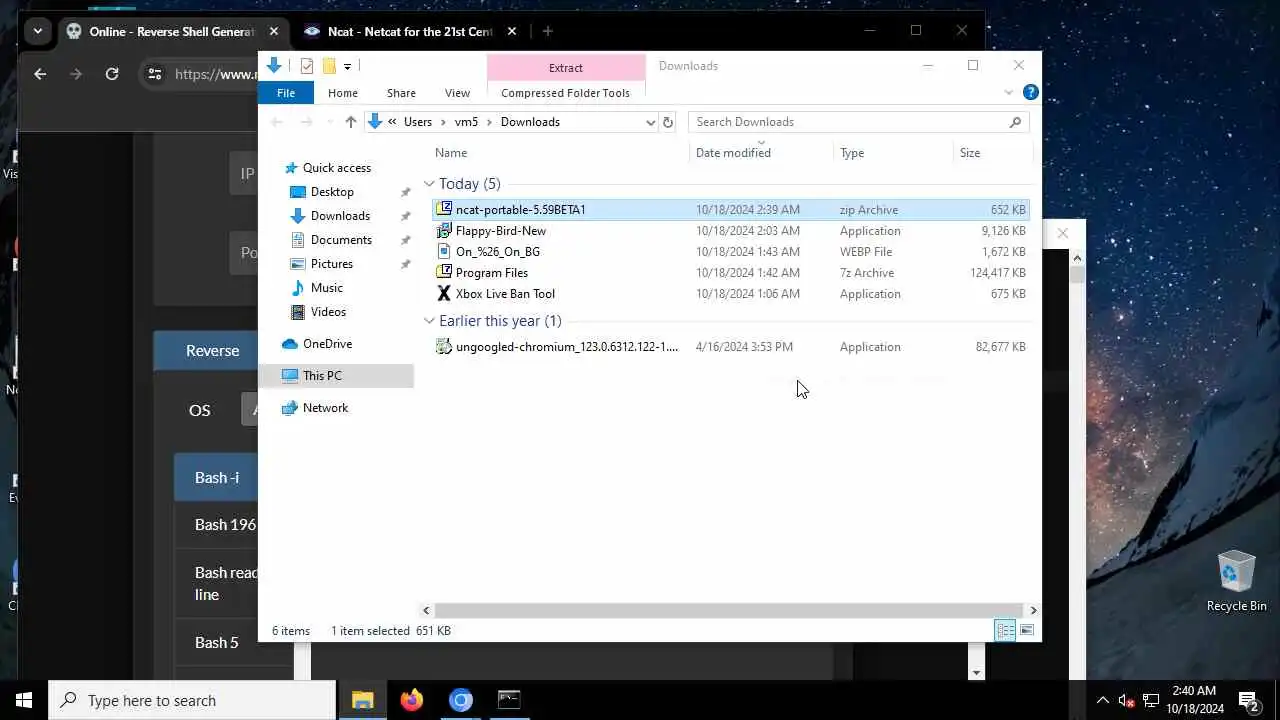The height and width of the screenshot is (720, 1280).
Task: Open Customize Quick Access Toolbar dropdown
Action: click(347, 66)
